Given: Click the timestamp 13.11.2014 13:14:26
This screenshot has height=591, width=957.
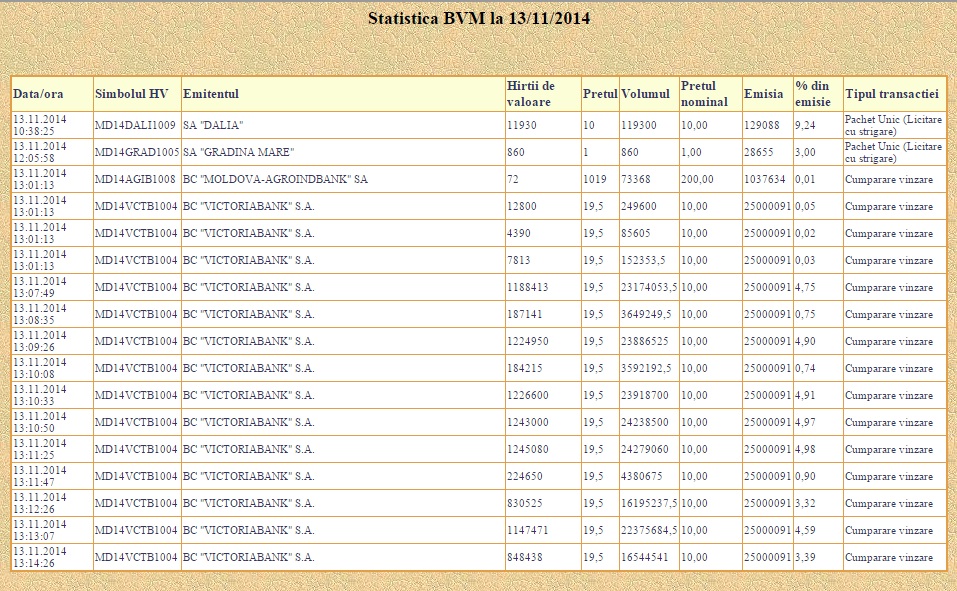Looking at the screenshot, I should pos(40,557).
